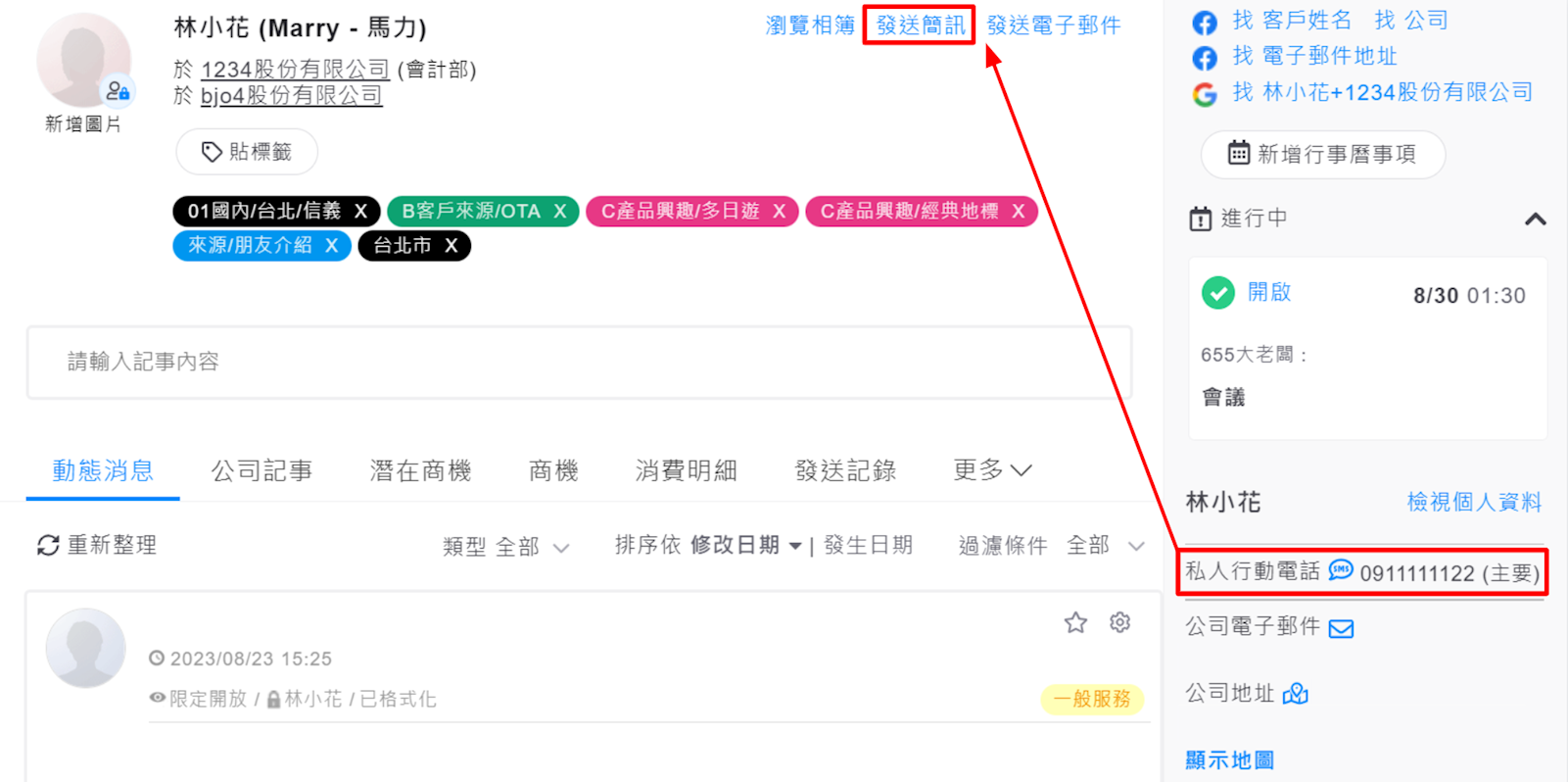
Task: Click the 請輸入記事內容 note input field
Action: tap(579, 362)
